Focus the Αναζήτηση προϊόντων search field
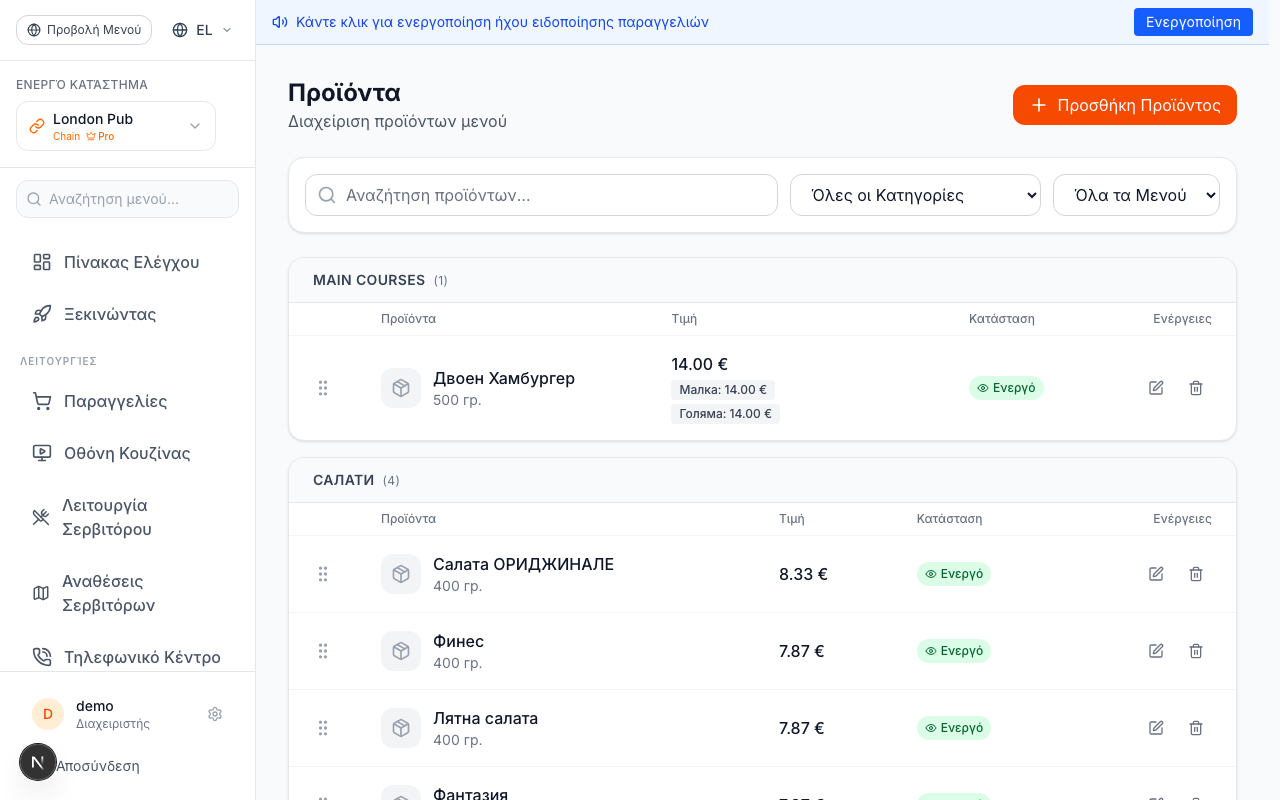 541,195
